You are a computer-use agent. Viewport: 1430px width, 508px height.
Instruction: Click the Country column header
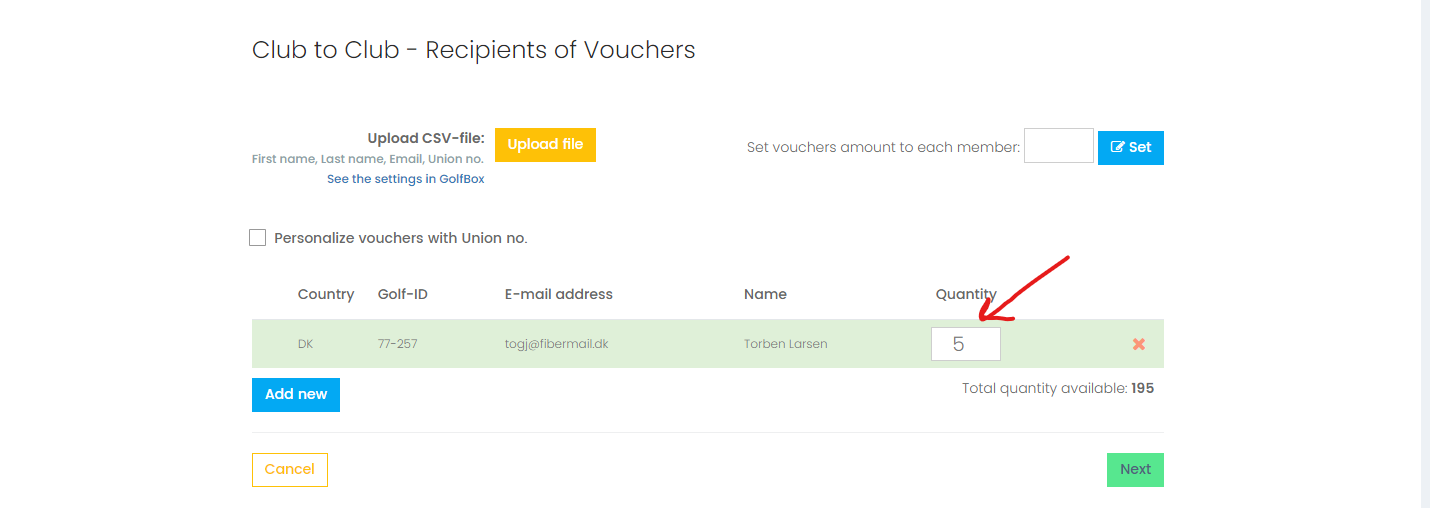326,294
